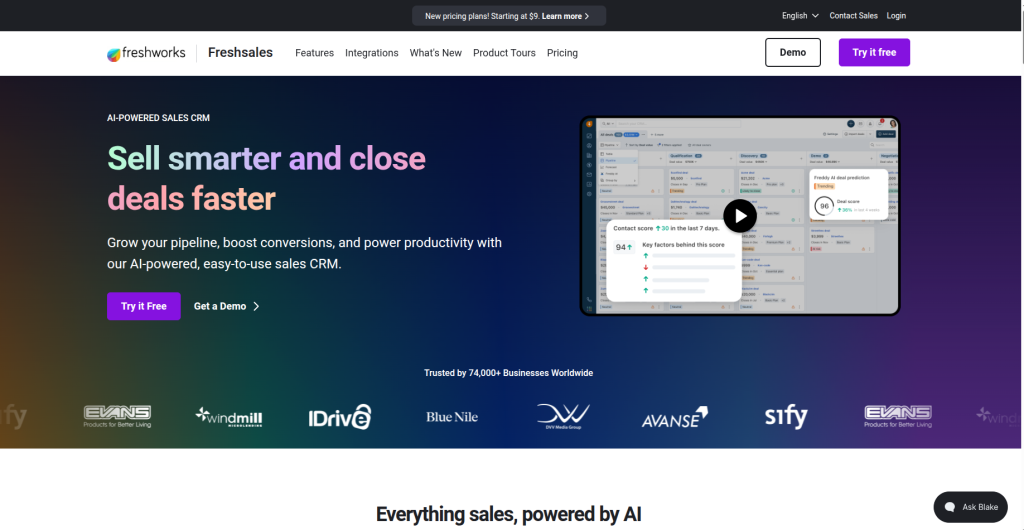Open the Pricing page

click(x=562, y=53)
